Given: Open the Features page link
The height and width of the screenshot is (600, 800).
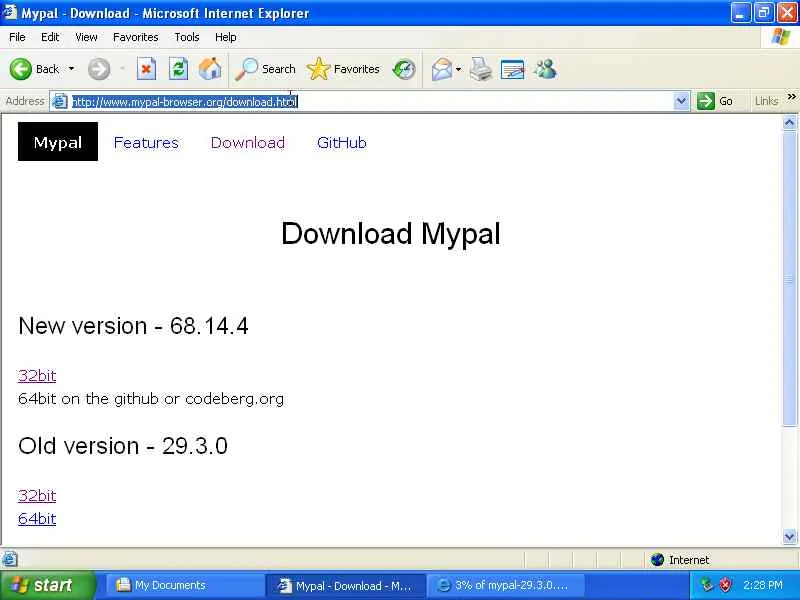Looking at the screenshot, I should tap(146, 142).
